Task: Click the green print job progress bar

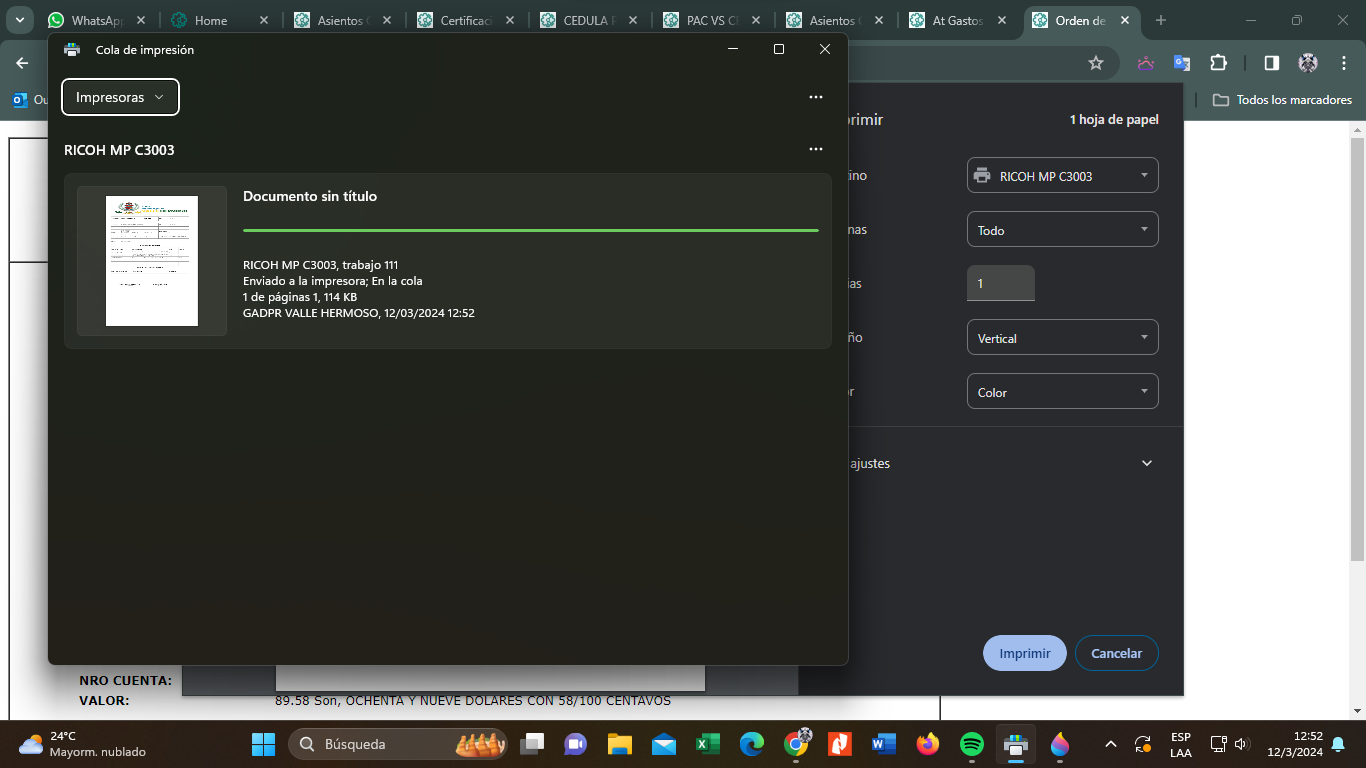Action: pos(530,230)
